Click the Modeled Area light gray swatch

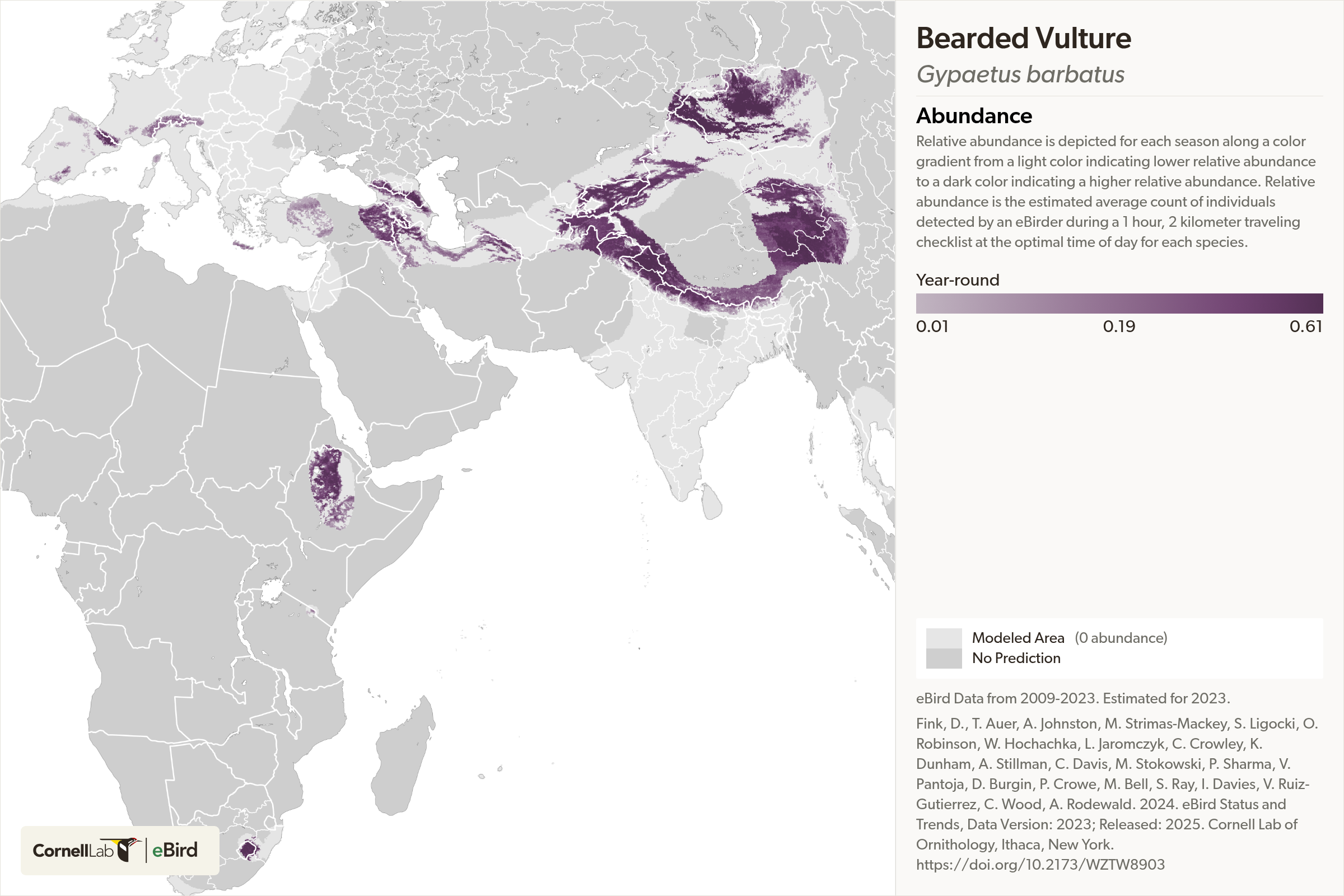click(944, 638)
